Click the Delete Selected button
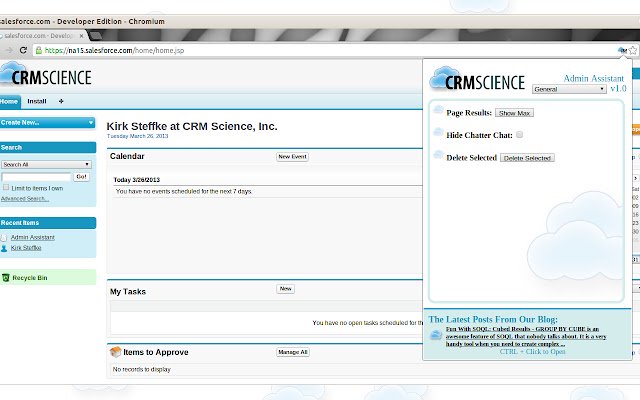 [x=527, y=158]
